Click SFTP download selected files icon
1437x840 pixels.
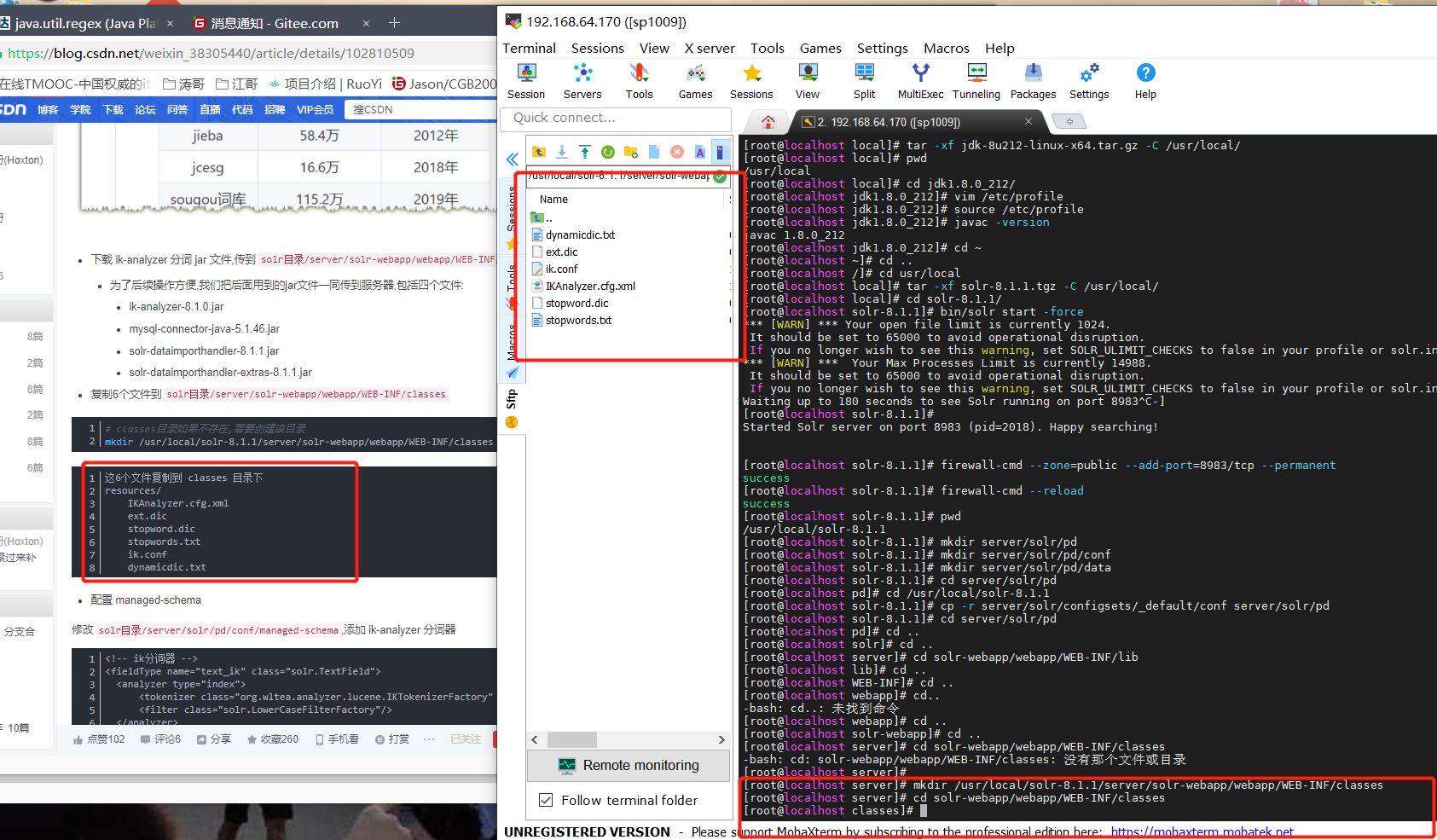tap(562, 152)
